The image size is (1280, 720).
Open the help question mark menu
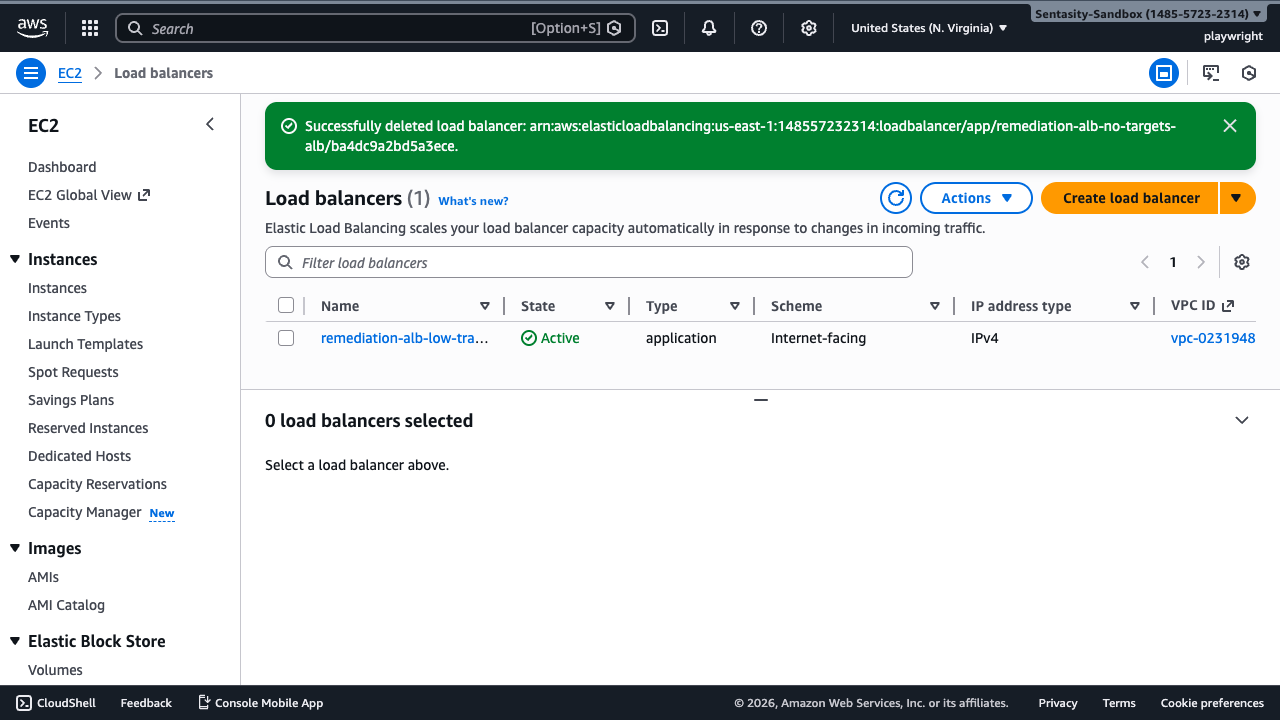coord(759,28)
